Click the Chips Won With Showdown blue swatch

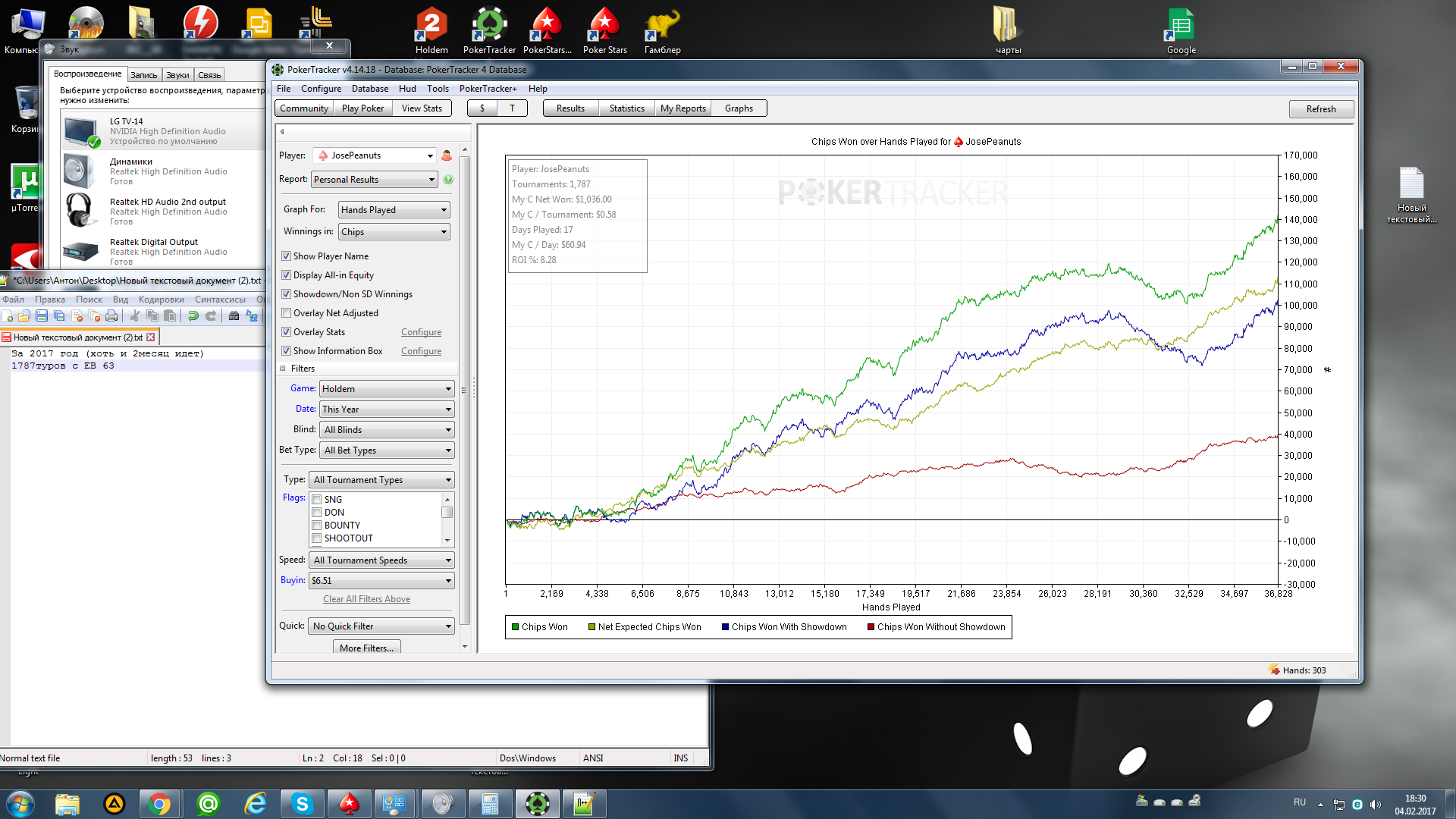pos(725,627)
